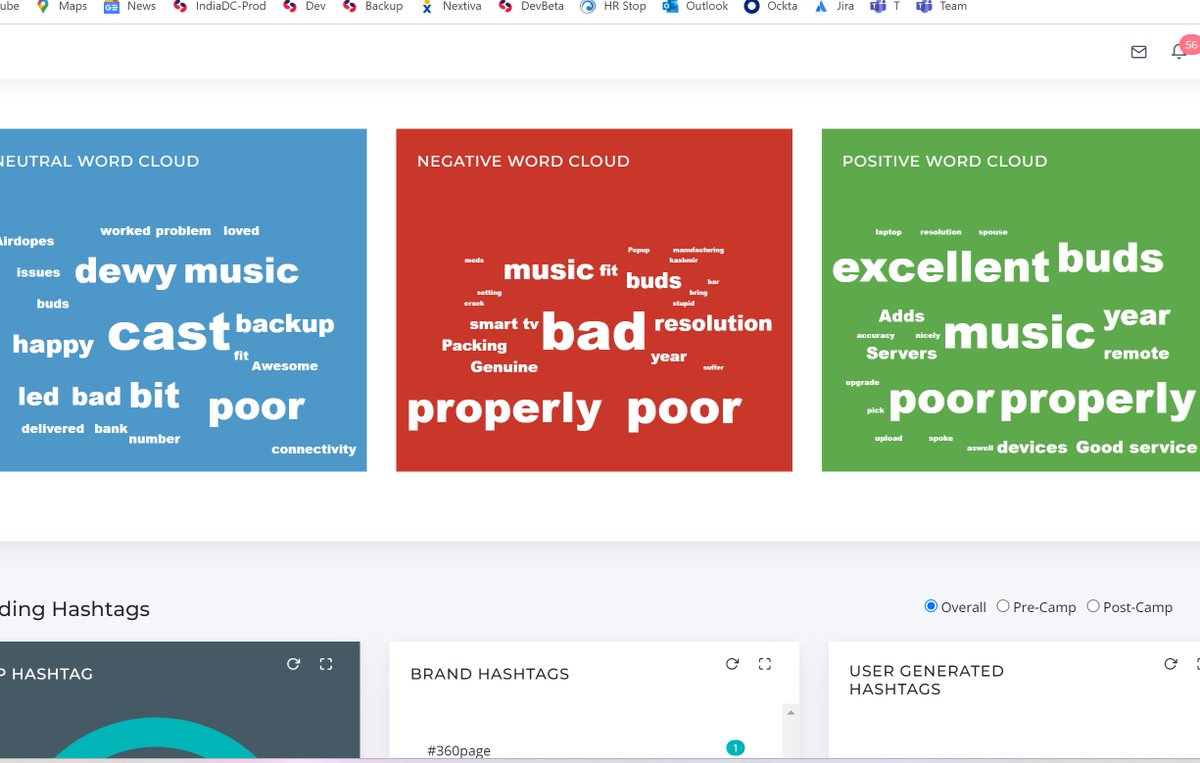Screen dimensions: 1200x763
Task: Click 'devices' in positive word cloud
Action: pos(1032,447)
